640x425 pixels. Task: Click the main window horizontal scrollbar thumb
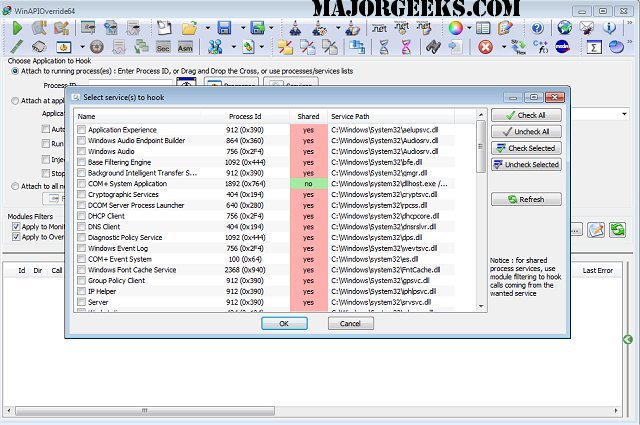coord(145,410)
